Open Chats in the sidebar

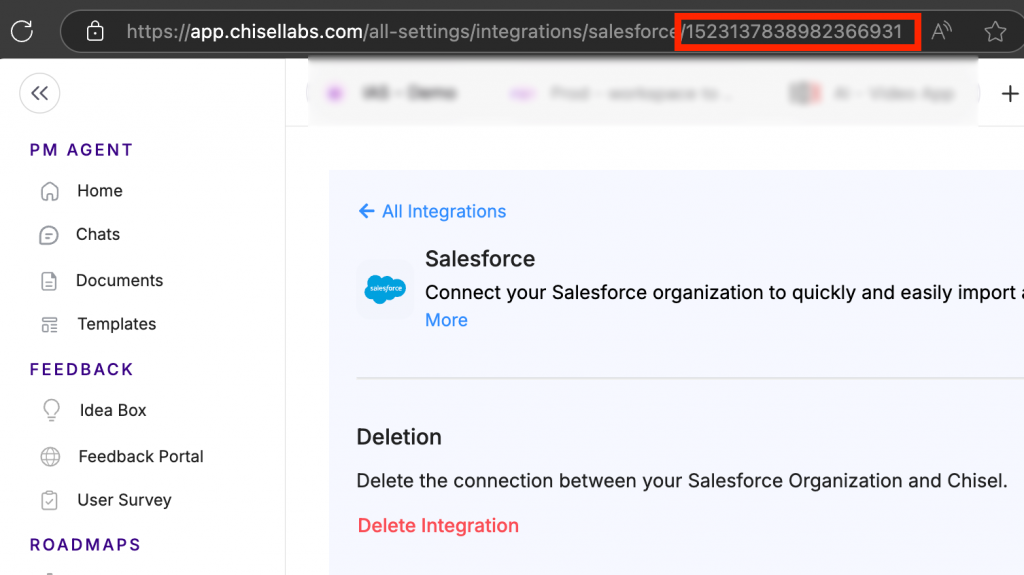[x=98, y=234]
